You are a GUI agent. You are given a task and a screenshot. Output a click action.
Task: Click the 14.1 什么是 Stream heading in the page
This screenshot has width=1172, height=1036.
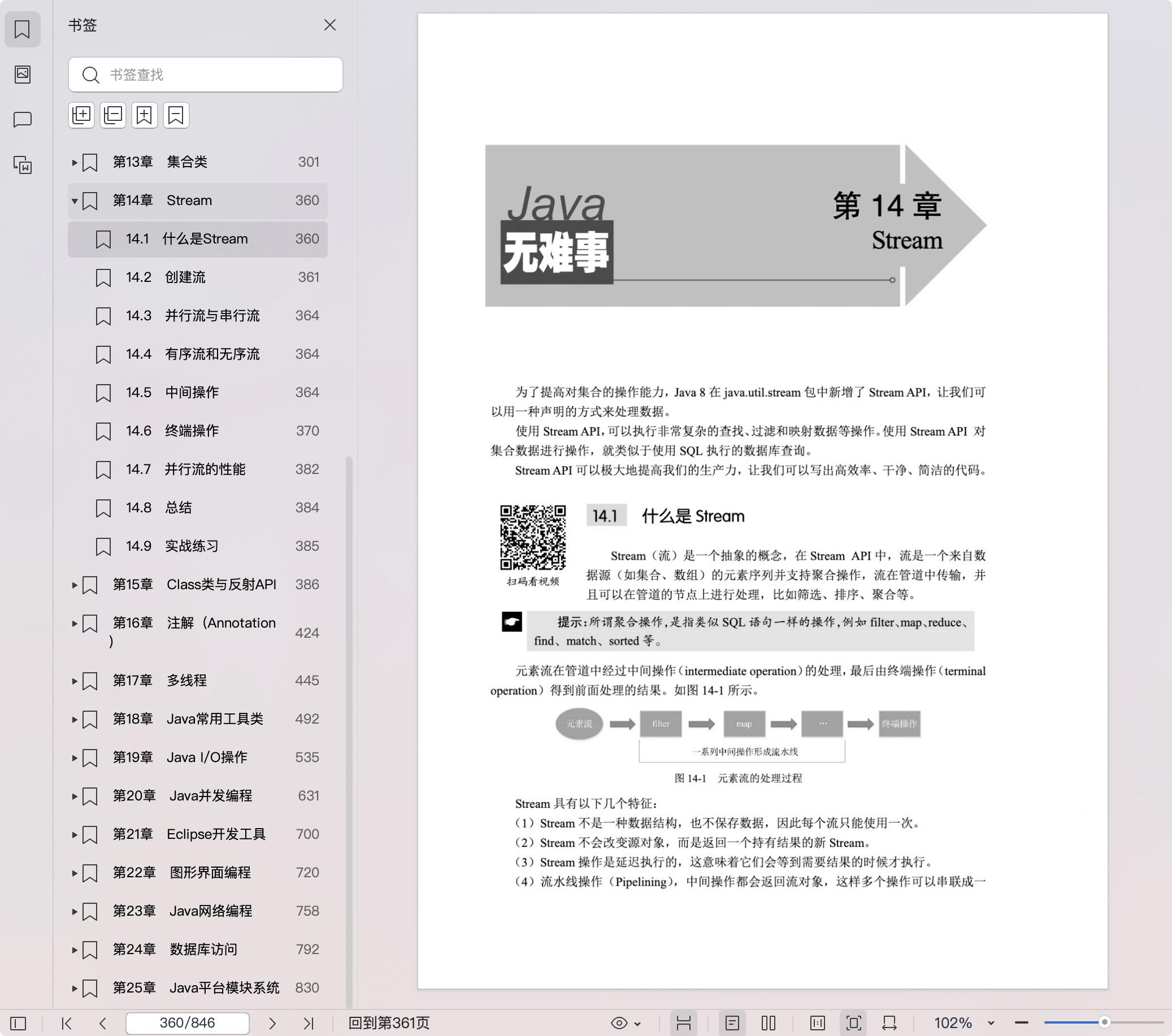pos(666,516)
